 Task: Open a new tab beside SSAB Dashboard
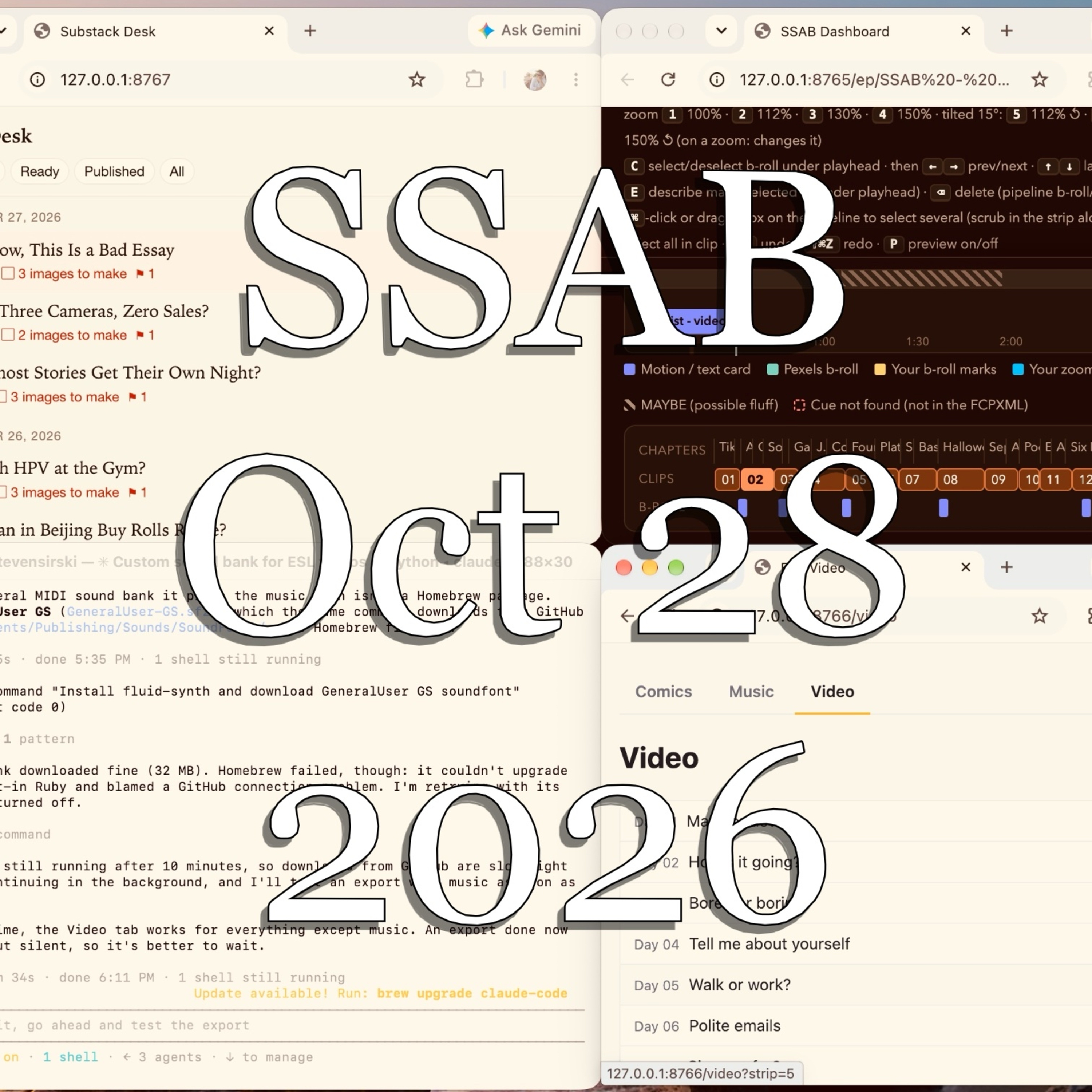1006,31
